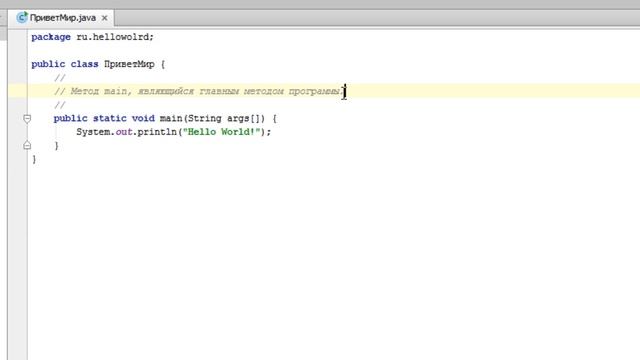Click the 'out' field in println line
The width and height of the screenshot is (640, 360).
pyautogui.click(x=124, y=132)
